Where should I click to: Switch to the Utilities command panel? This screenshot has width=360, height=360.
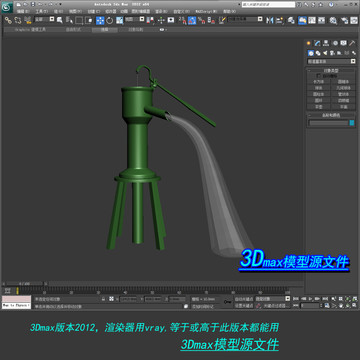point(352,43)
